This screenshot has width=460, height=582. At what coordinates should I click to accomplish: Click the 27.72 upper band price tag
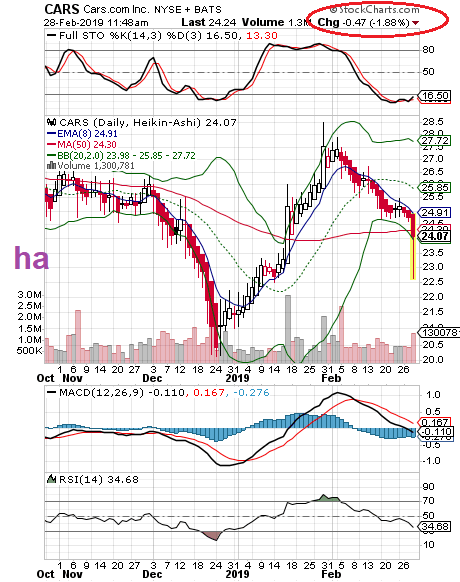(x=435, y=141)
